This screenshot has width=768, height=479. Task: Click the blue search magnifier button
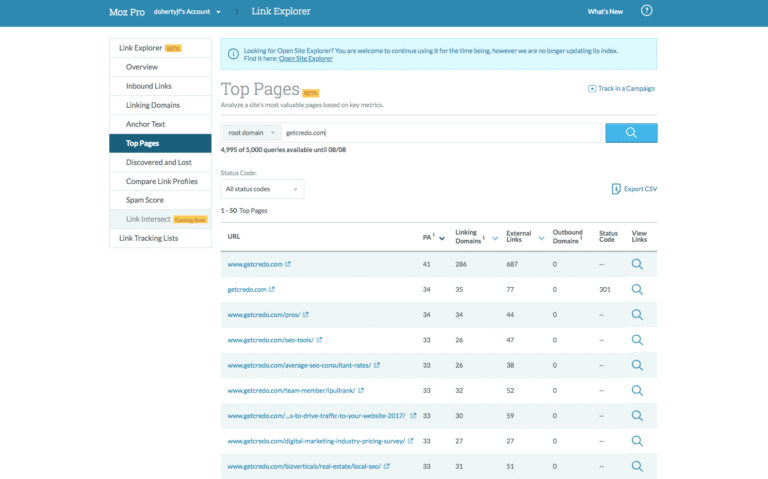pyautogui.click(x=631, y=133)
